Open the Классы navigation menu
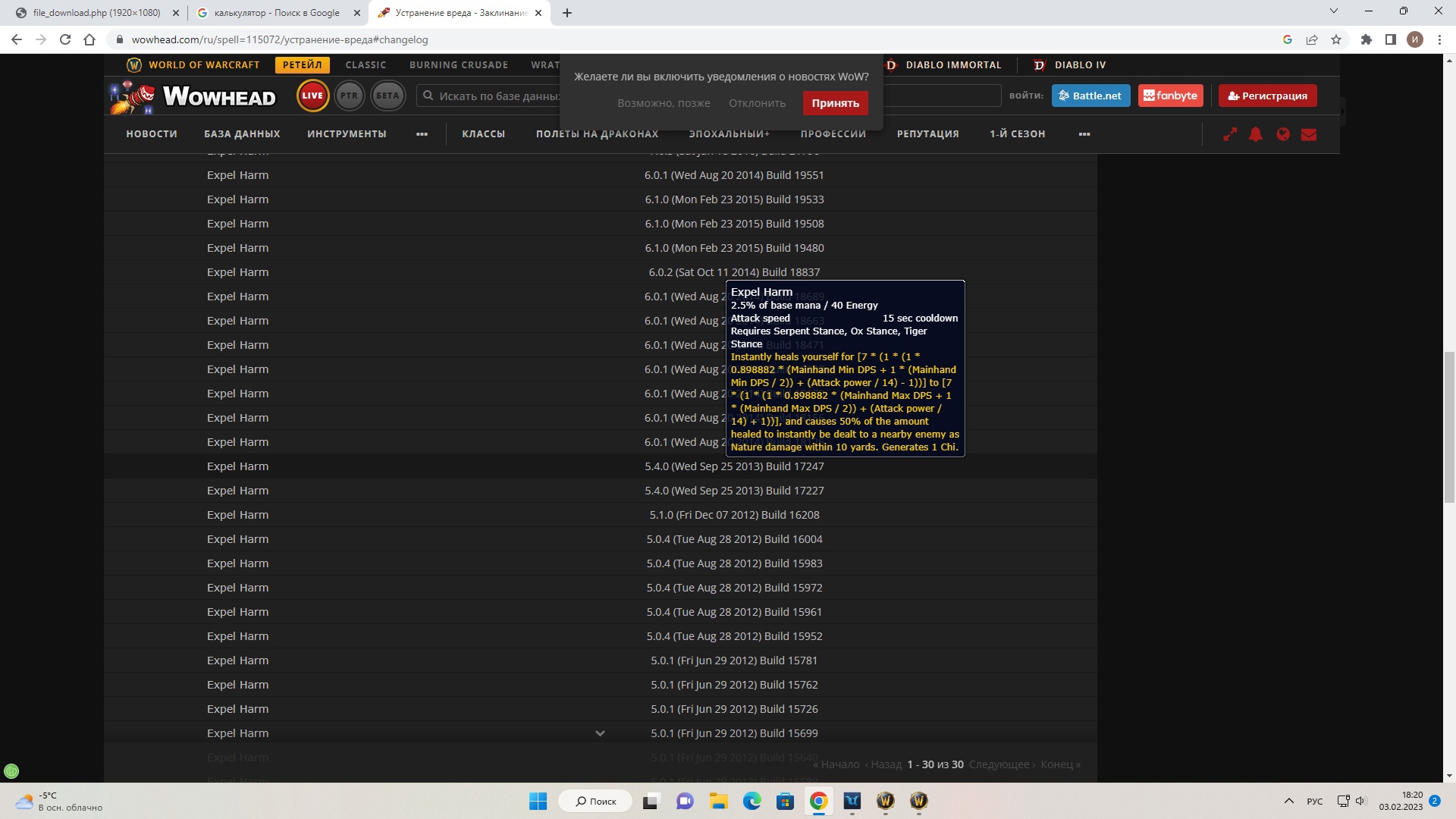The height and width of the screenshot is (819, 1456). pos(483,134)
